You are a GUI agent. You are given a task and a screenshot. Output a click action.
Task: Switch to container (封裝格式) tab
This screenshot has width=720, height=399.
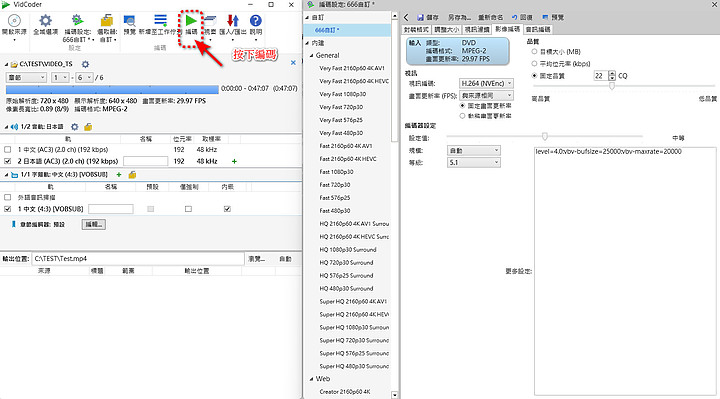pyautogui.click(x=416, y=29)
